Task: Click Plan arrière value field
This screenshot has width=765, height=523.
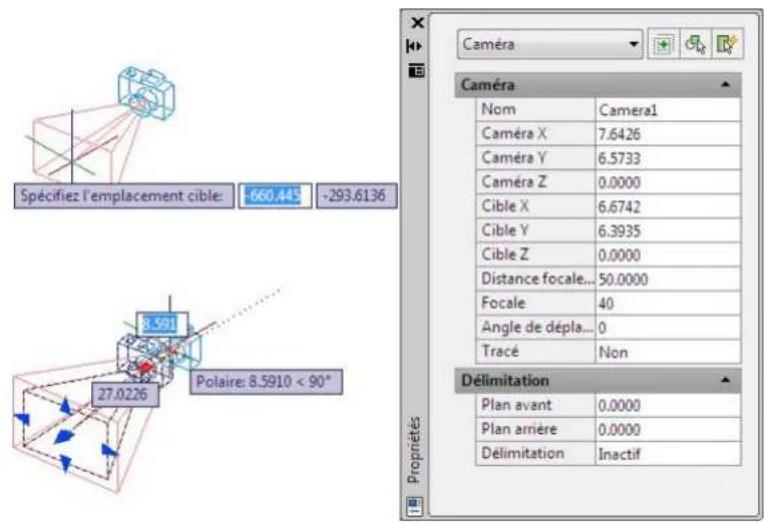Action: pos(668,429)
